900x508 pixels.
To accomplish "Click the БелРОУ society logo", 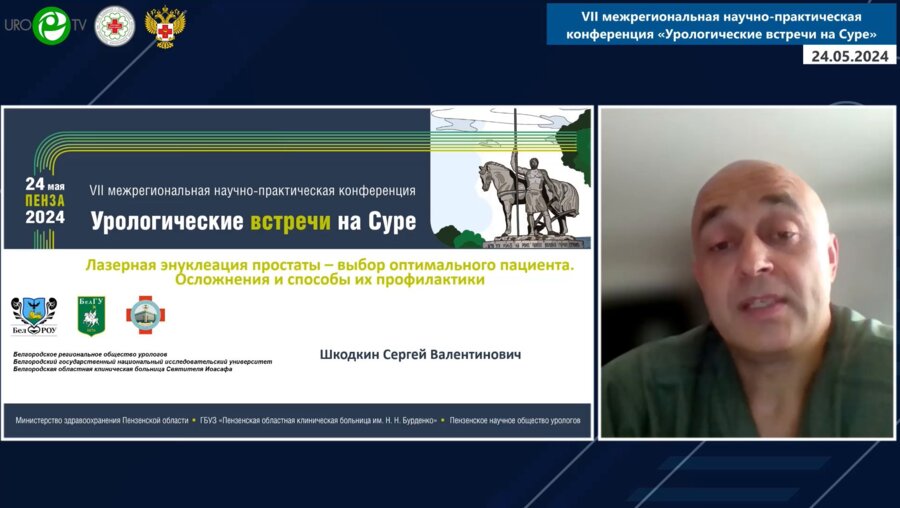I will coord(34,316).
